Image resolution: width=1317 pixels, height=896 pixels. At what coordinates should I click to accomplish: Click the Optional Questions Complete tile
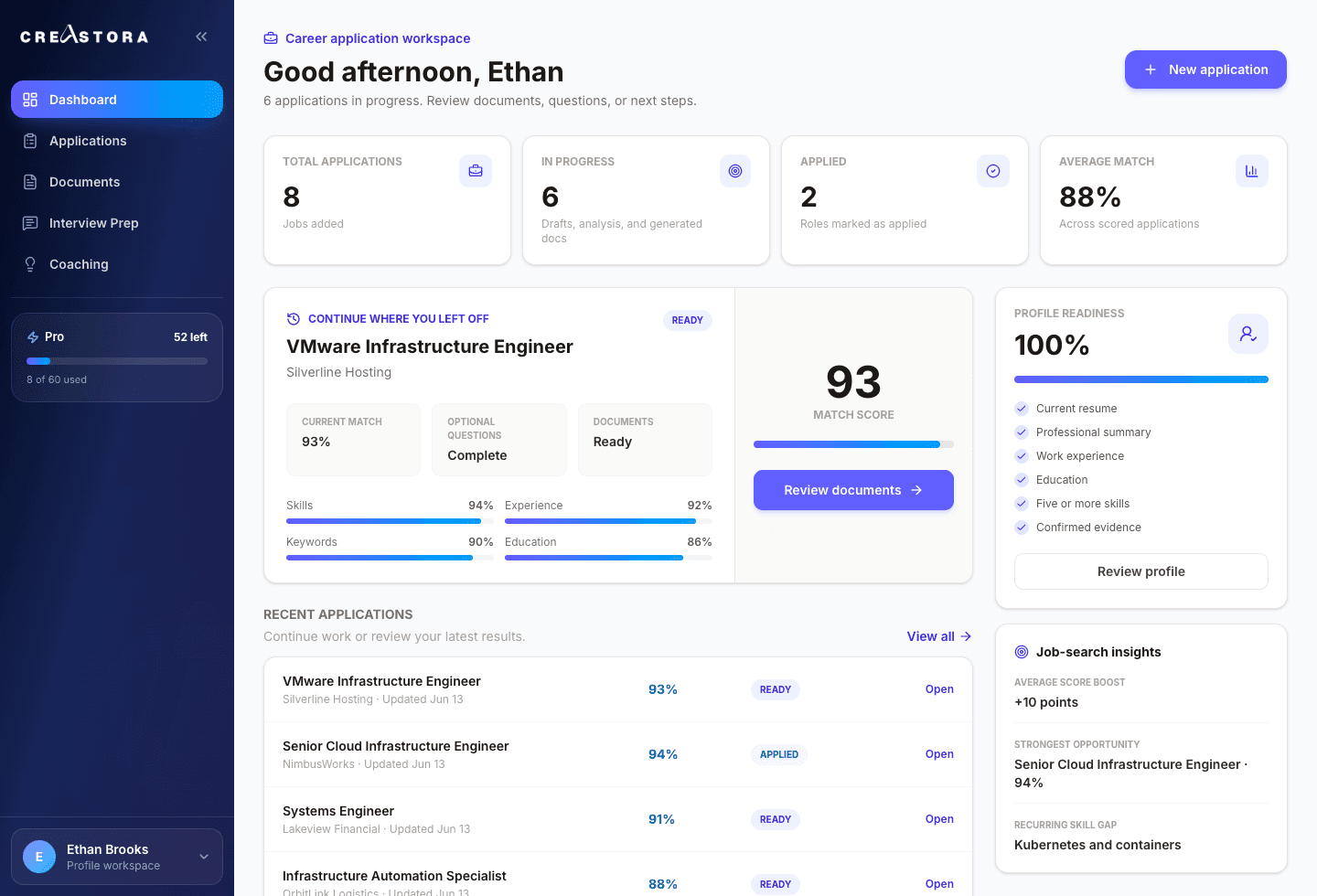click(x=499, y=440)
